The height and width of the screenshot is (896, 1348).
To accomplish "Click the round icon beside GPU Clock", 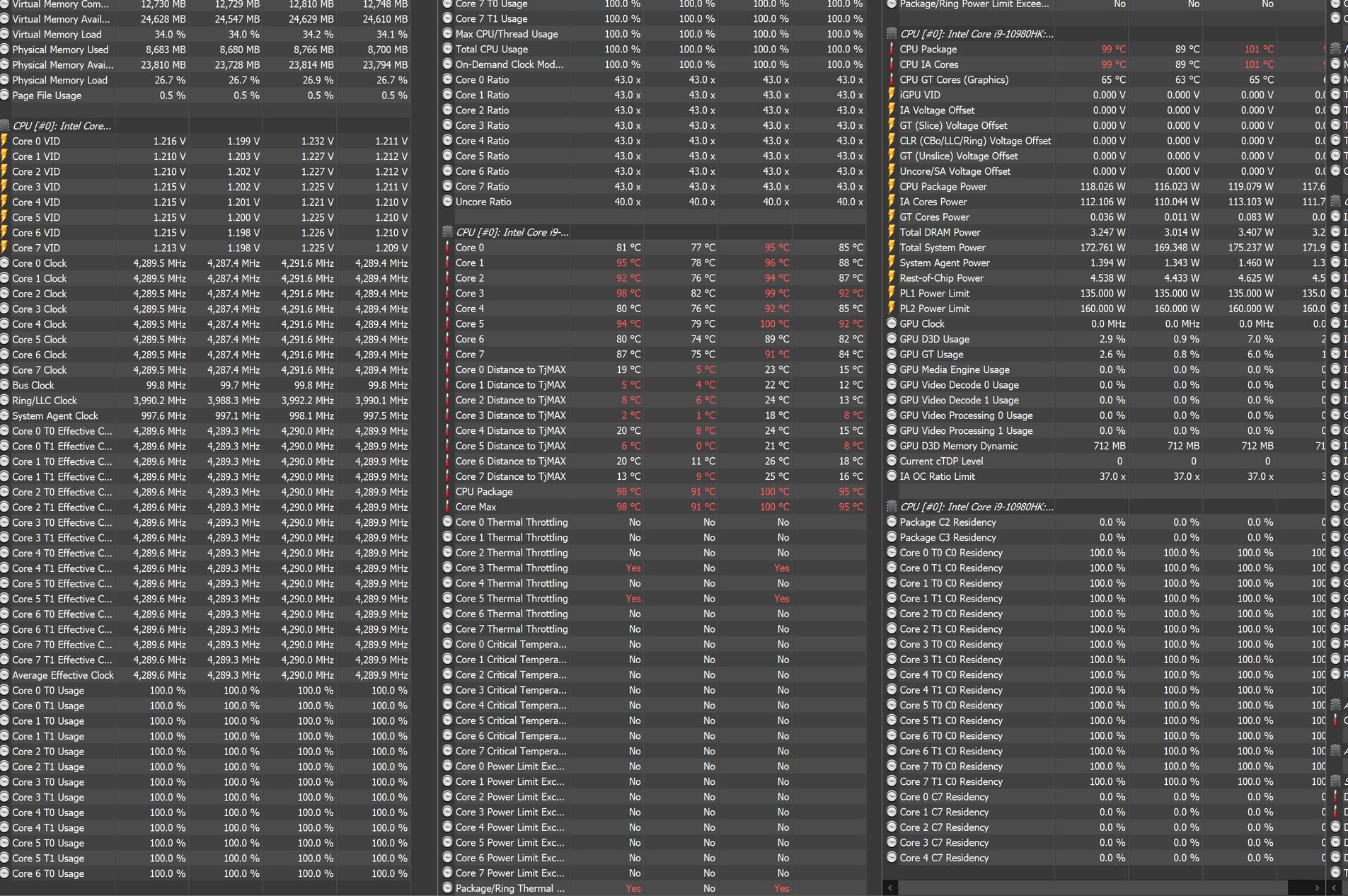I will click(892, 324).
